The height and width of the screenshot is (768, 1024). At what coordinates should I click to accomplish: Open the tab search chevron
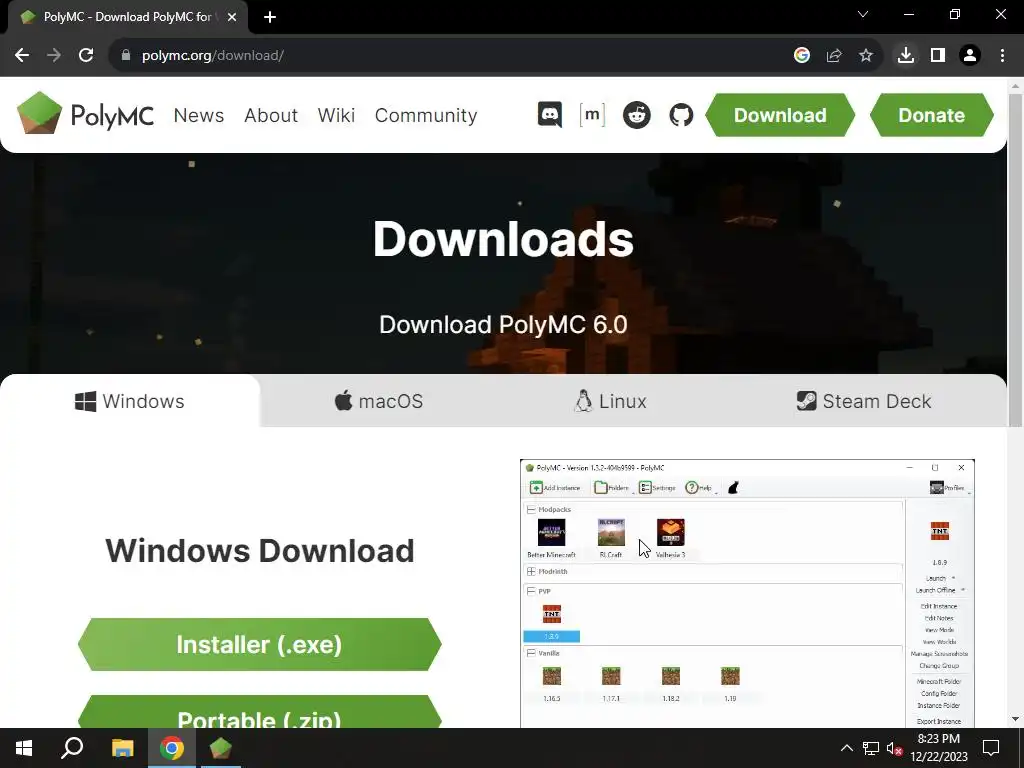click(x=863, y=14)
